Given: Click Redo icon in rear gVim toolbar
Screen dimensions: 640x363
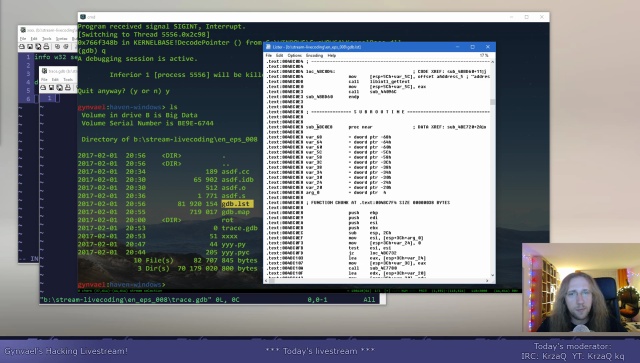Looking at the screenshot, I should (x=66, y=47).
